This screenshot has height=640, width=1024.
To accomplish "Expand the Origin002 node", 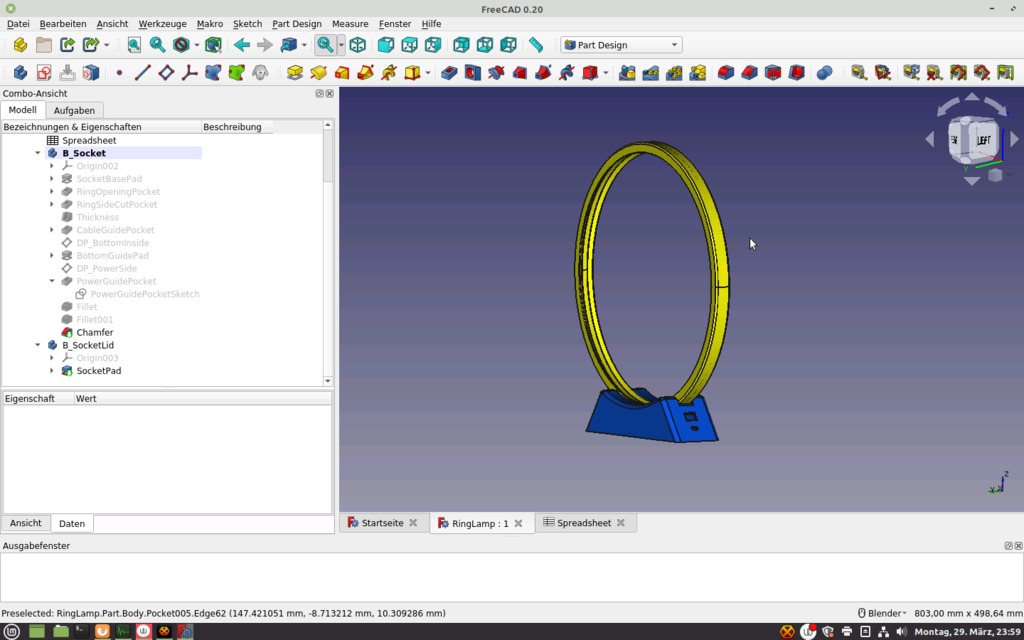I will point(53,166).
